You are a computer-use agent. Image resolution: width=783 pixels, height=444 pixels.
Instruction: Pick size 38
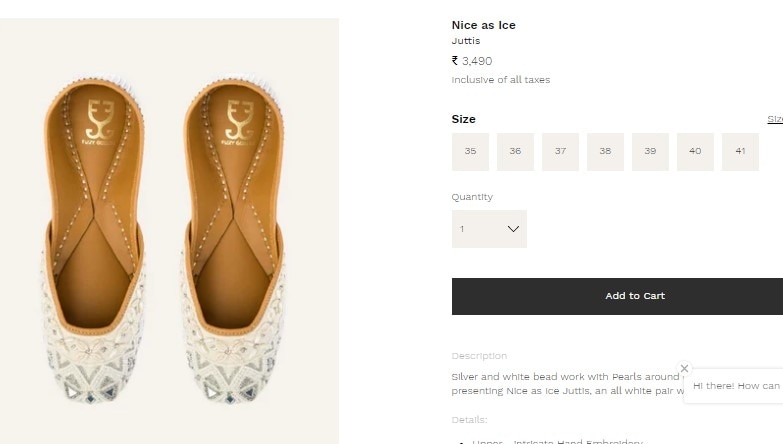605,152
